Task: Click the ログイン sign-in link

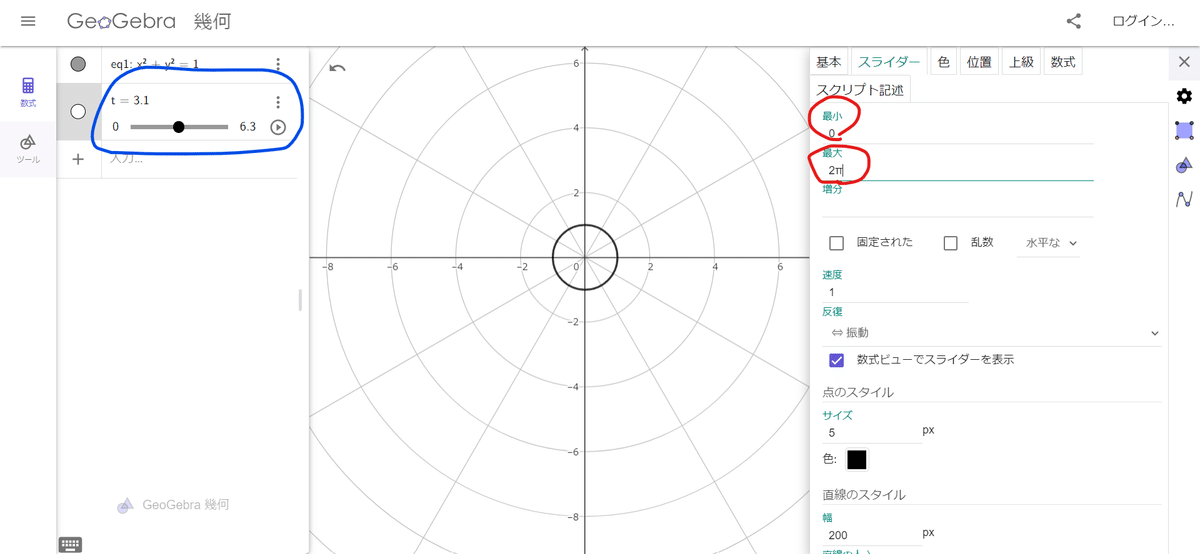Action: click(x=1144, y=21)
